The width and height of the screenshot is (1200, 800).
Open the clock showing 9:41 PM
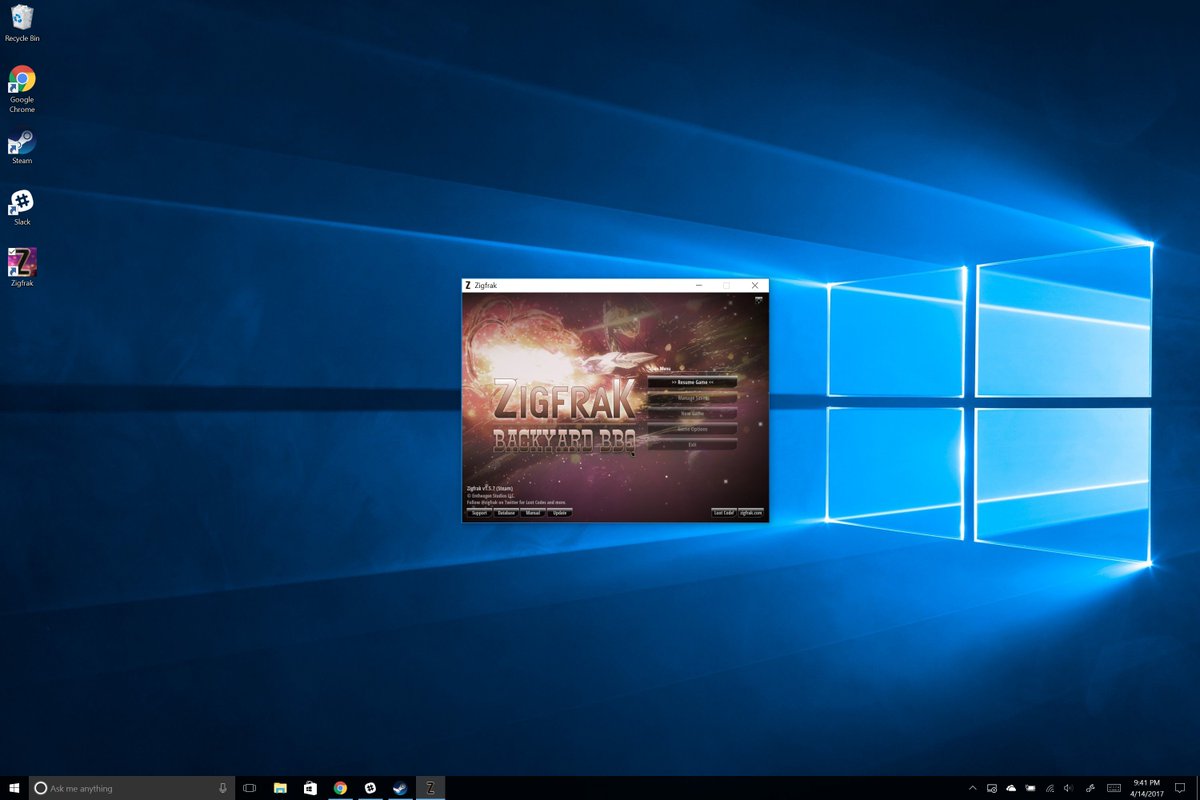1147,788
